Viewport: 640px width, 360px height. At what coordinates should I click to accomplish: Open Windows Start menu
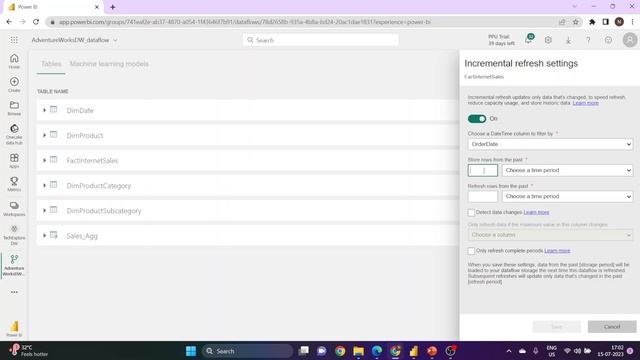(191, 351)
